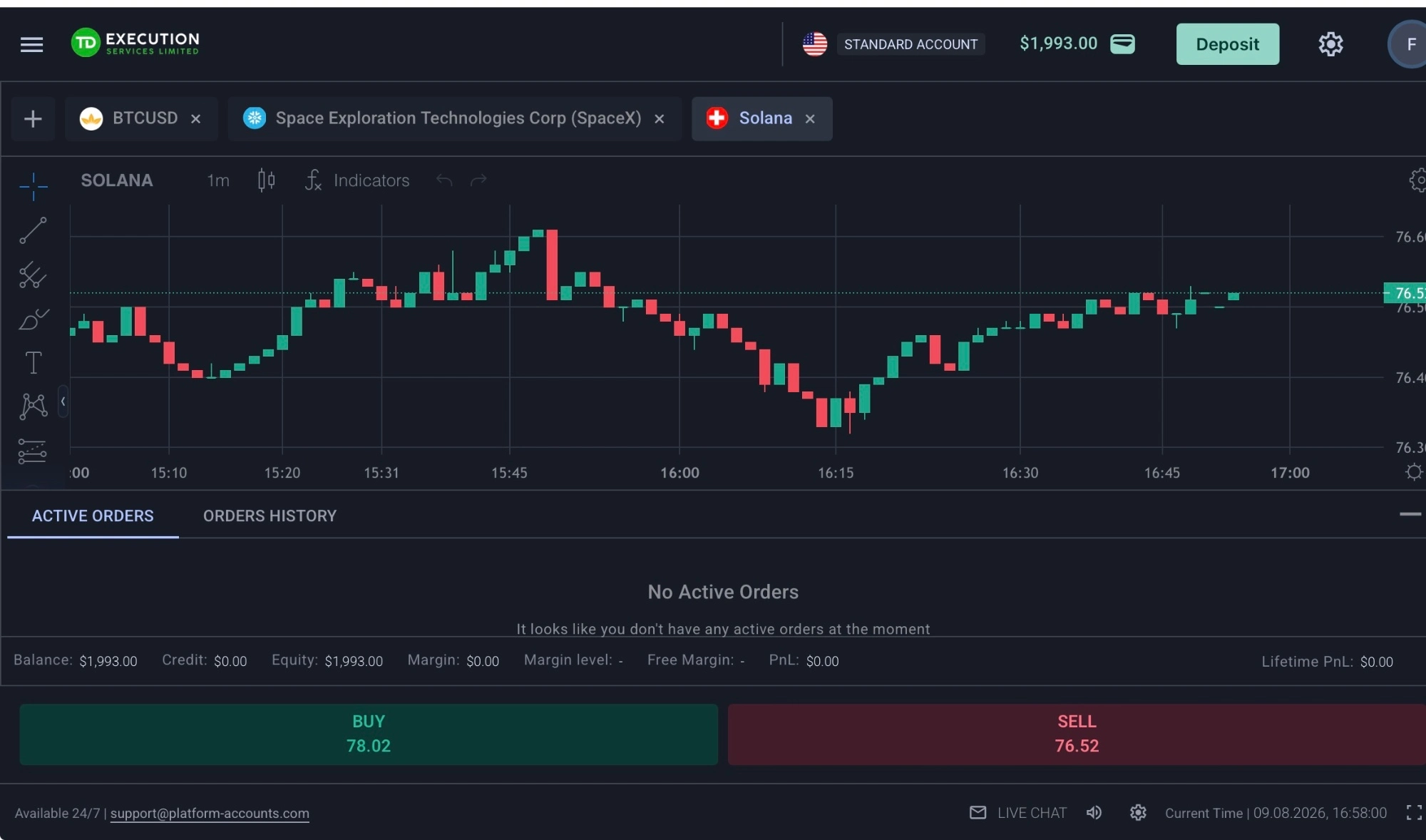Toggle fullscreen mode icon in footer
The width and height of the screenshot is (1426, 840).
(1414, 813)
